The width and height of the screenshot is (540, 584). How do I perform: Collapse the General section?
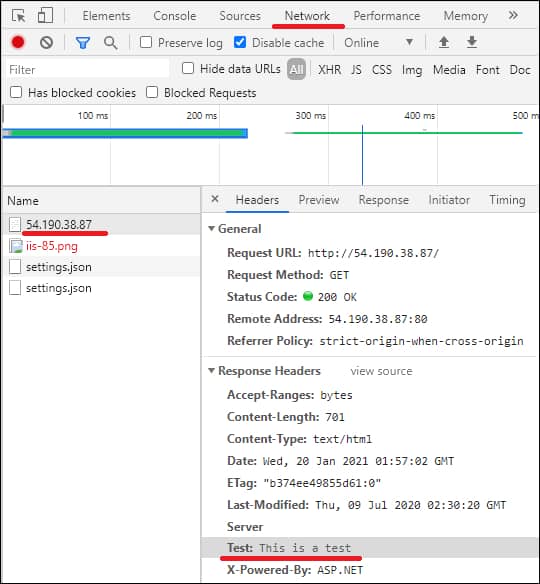211,228
